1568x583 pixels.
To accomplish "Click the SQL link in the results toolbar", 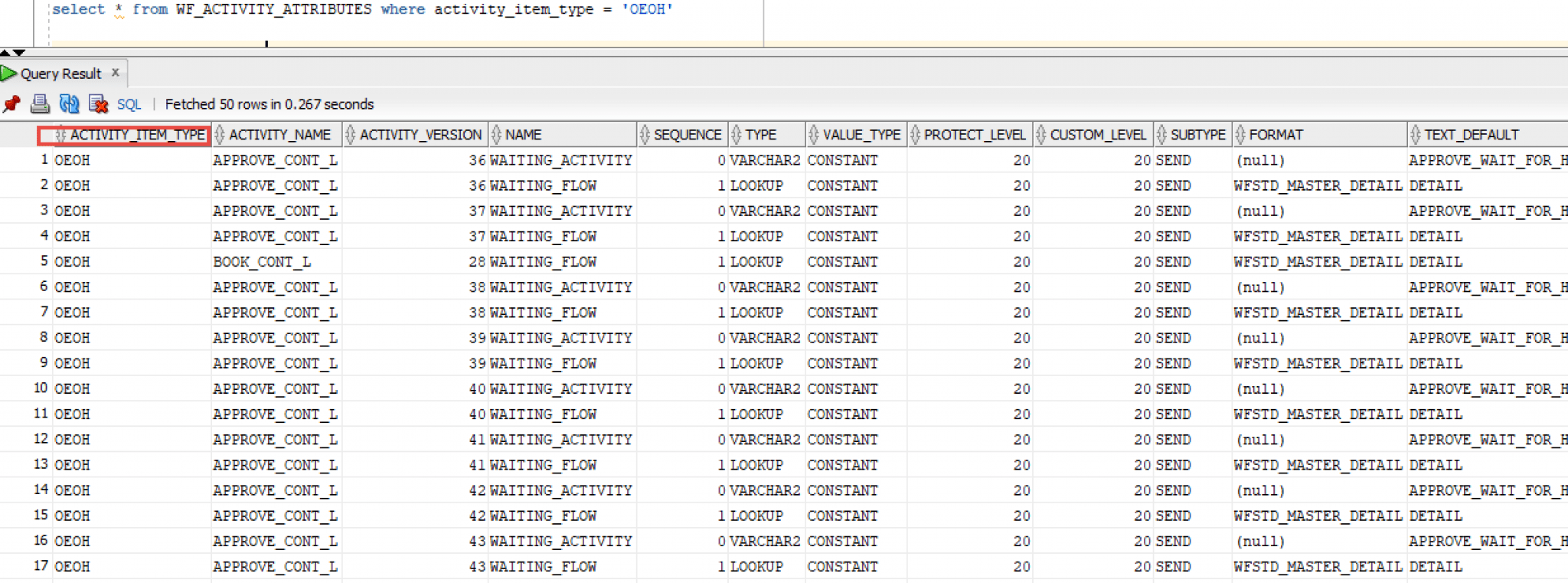I will [x=129, y=104].
